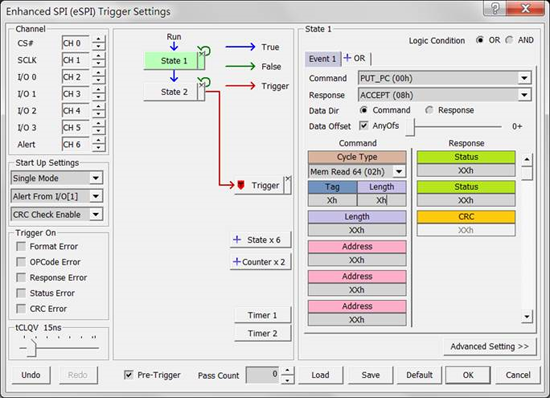
Task: Load a saved trigger configuration
Action: click(320, 375)
